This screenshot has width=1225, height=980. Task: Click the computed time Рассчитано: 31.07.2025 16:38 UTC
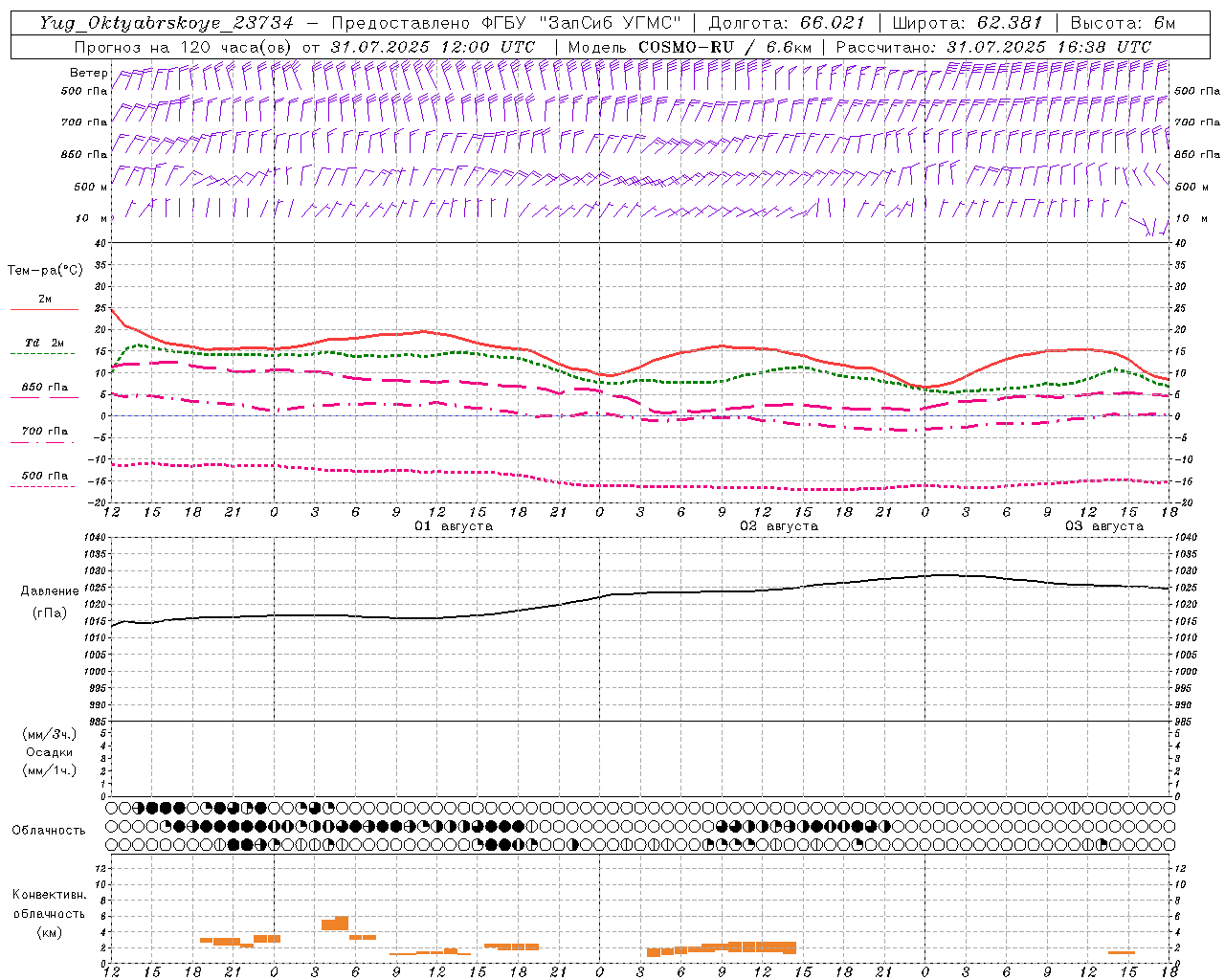[993, 47]
